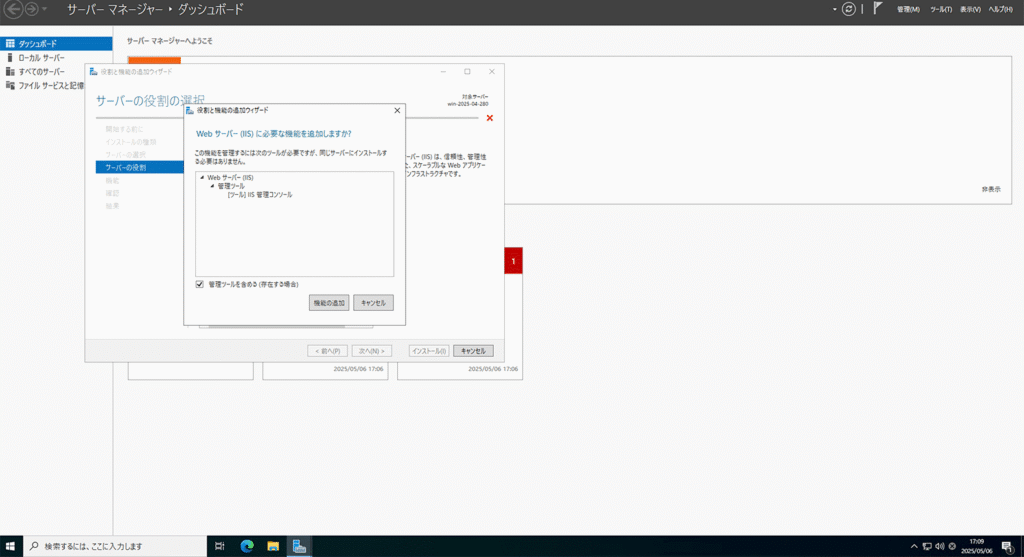Show hidden tray icons chevron

pyautogui.click(x=914, y=547)
